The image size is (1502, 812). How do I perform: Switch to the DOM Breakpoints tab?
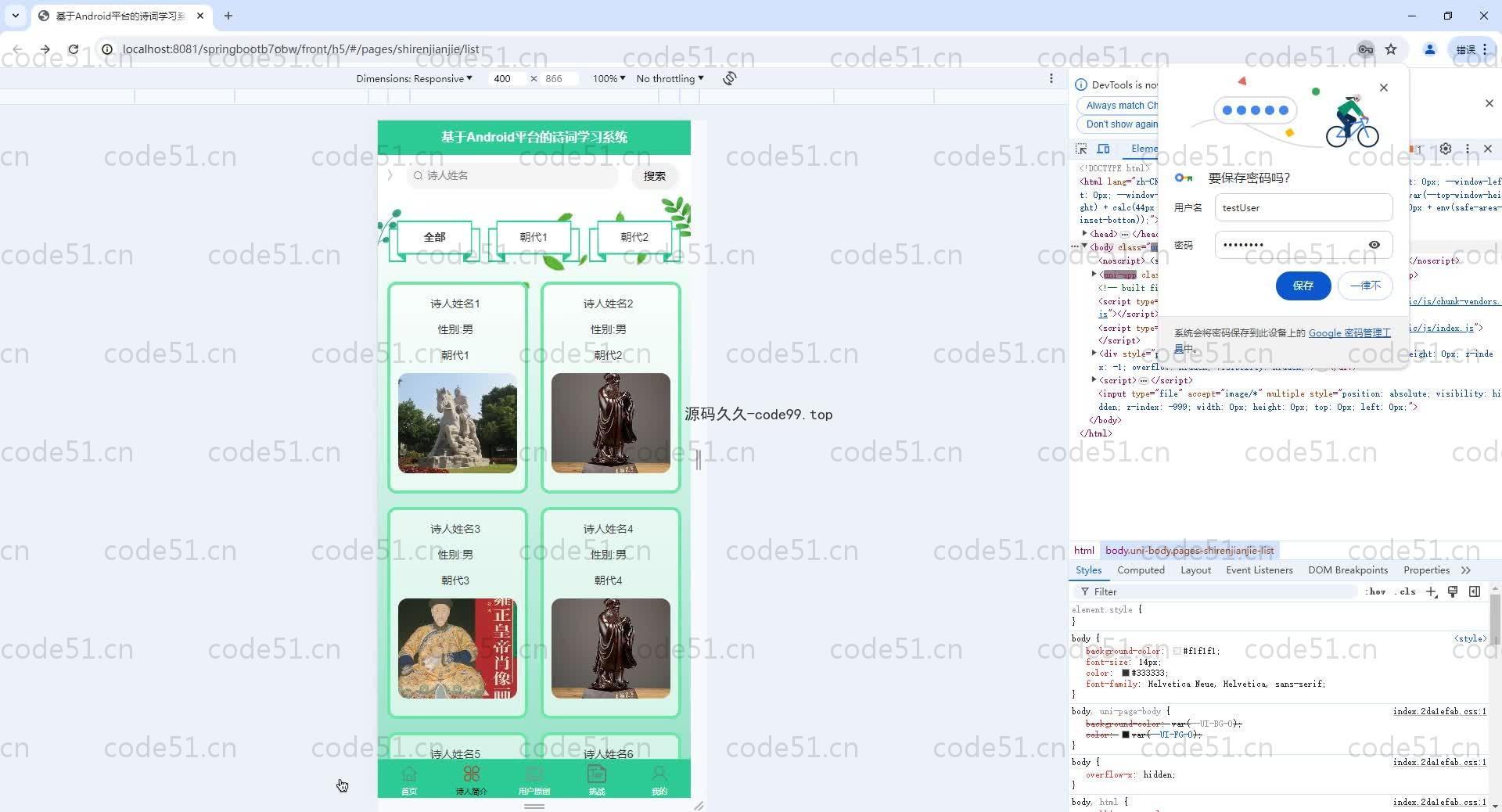1348,570
